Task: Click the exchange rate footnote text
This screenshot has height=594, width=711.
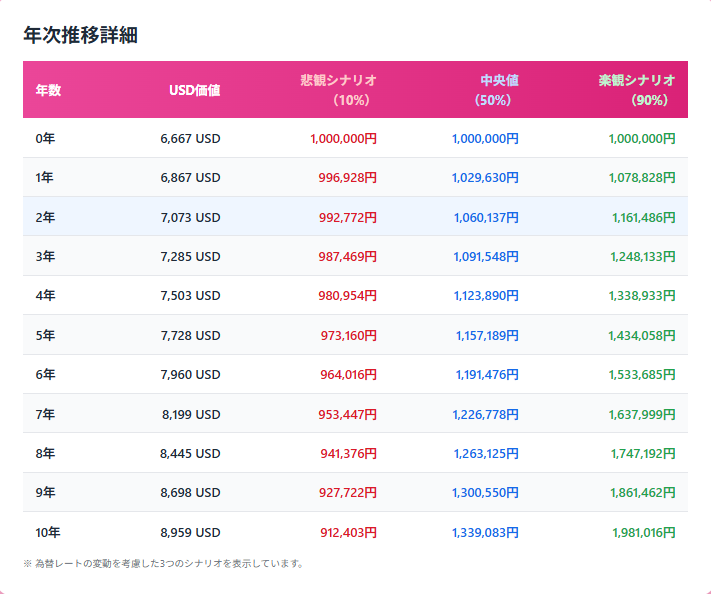Action: pos(163,563)
